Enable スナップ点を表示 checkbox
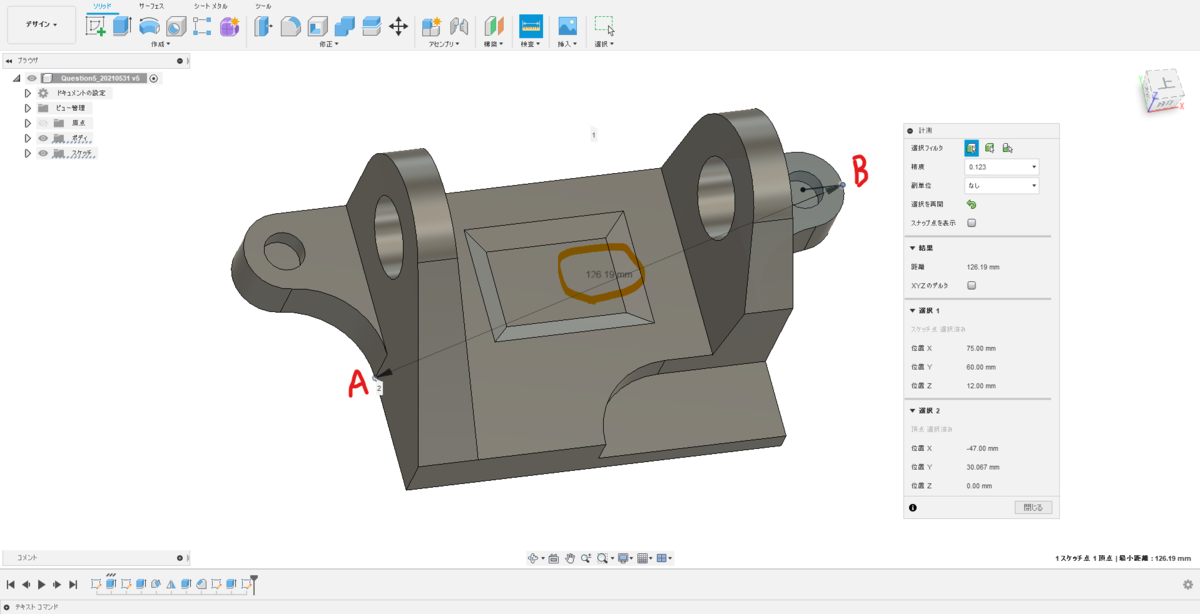Screen dimensions: 1200x614 [971, 223]
